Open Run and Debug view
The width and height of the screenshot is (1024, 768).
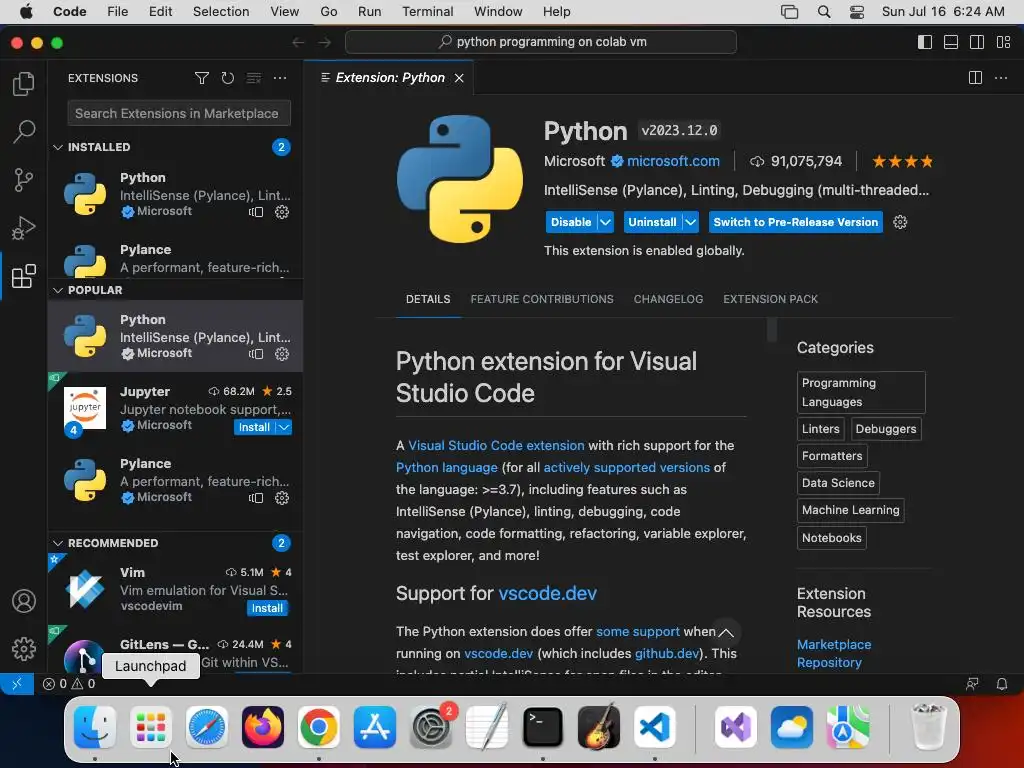[24, 228]
